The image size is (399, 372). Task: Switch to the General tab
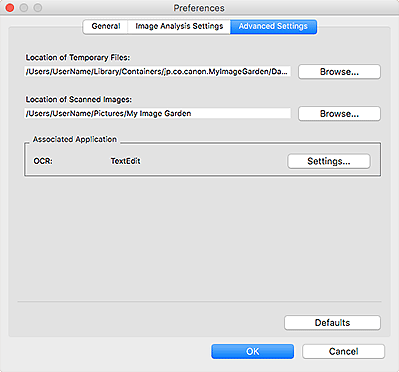[105, 26]
